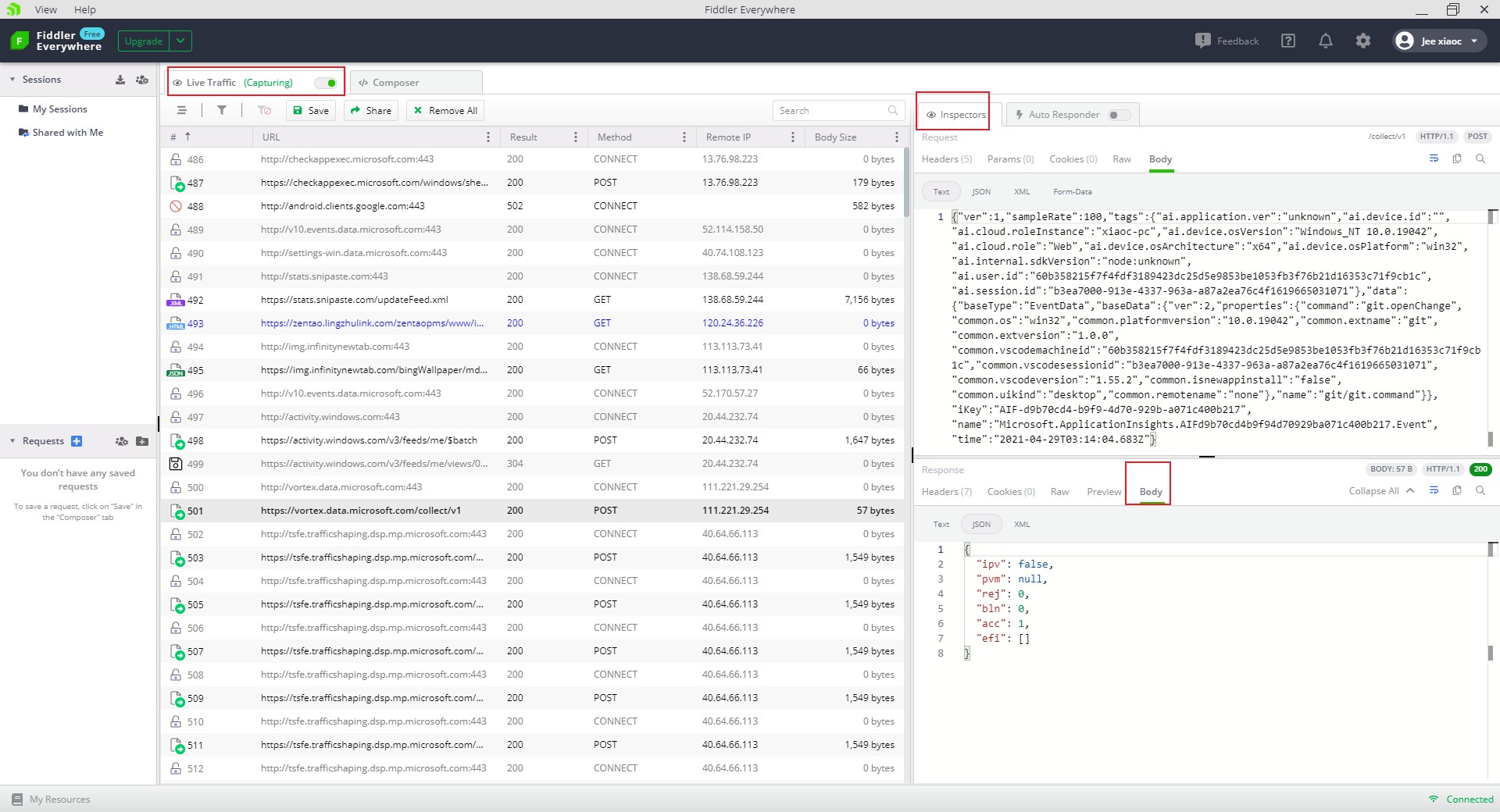
Task: Add new request with plus icon
Action: coord(77,441)
